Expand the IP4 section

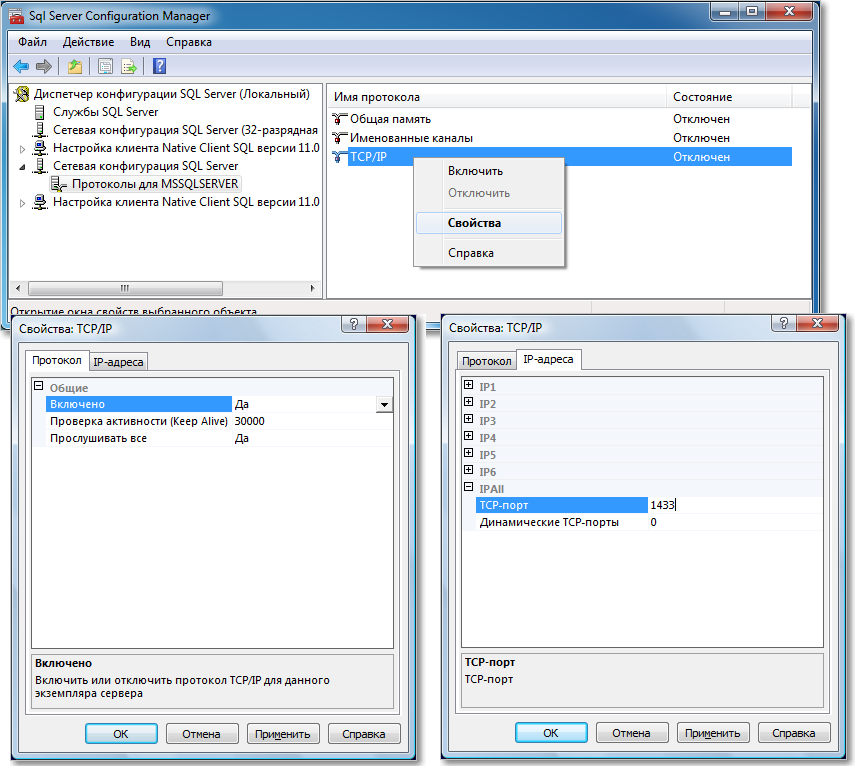468,436
